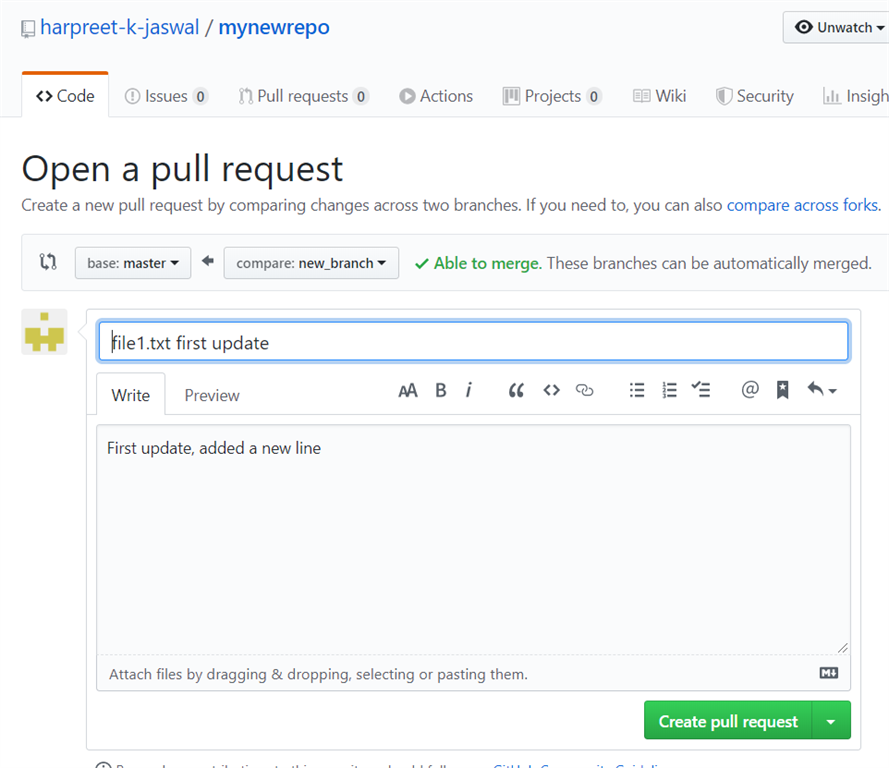This screenshot has width=889, height=768.
Task: Add a numbered list
Action: [669, 390]
